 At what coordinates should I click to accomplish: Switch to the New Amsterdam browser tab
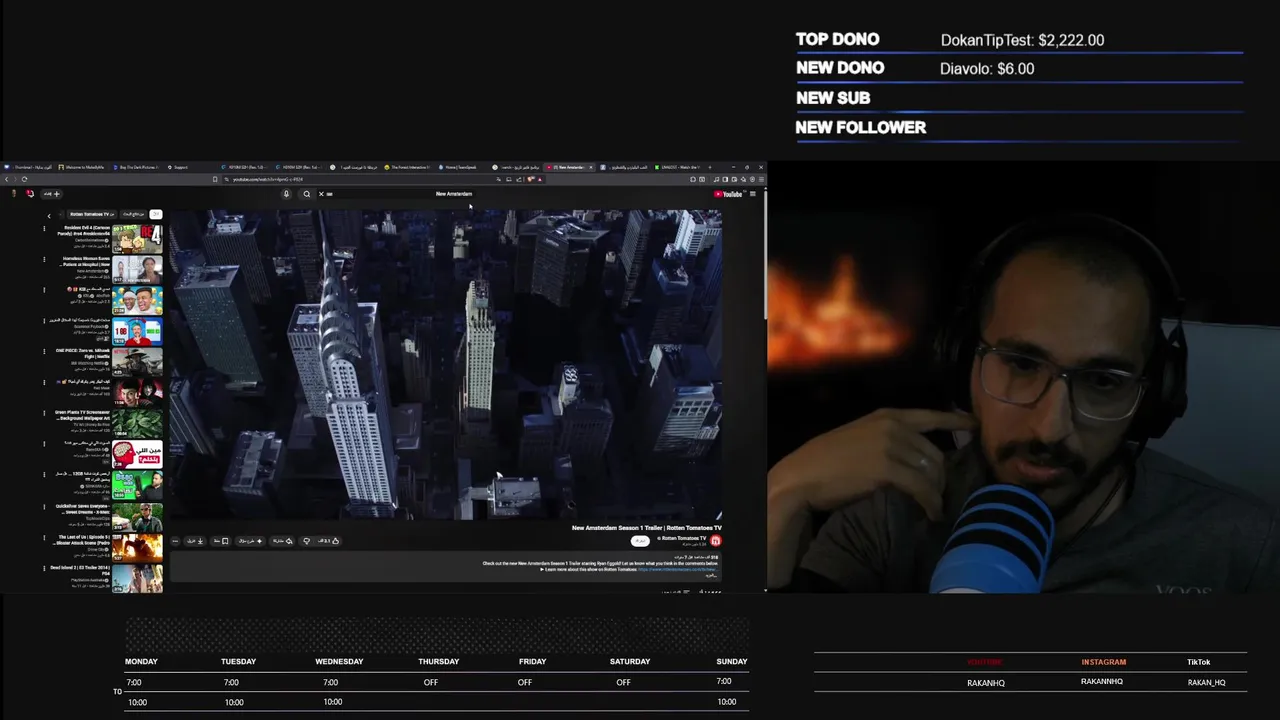point(567,167)
